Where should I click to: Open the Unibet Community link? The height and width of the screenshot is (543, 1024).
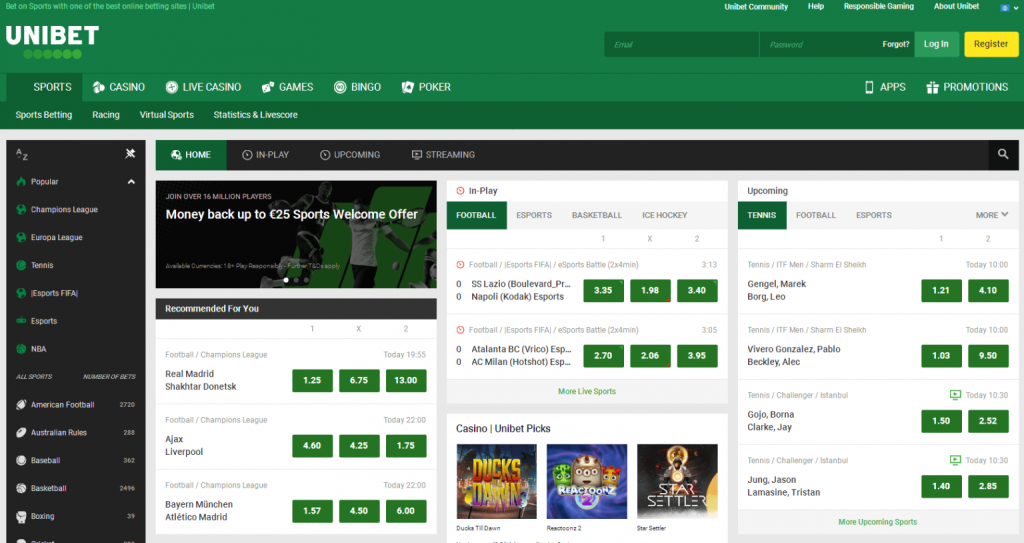[756, 7]
